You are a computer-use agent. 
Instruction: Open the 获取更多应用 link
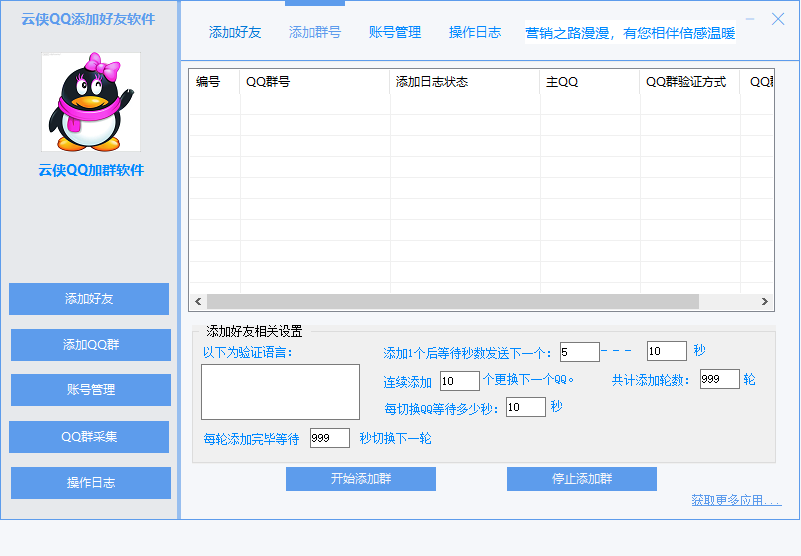pos(736,500)
